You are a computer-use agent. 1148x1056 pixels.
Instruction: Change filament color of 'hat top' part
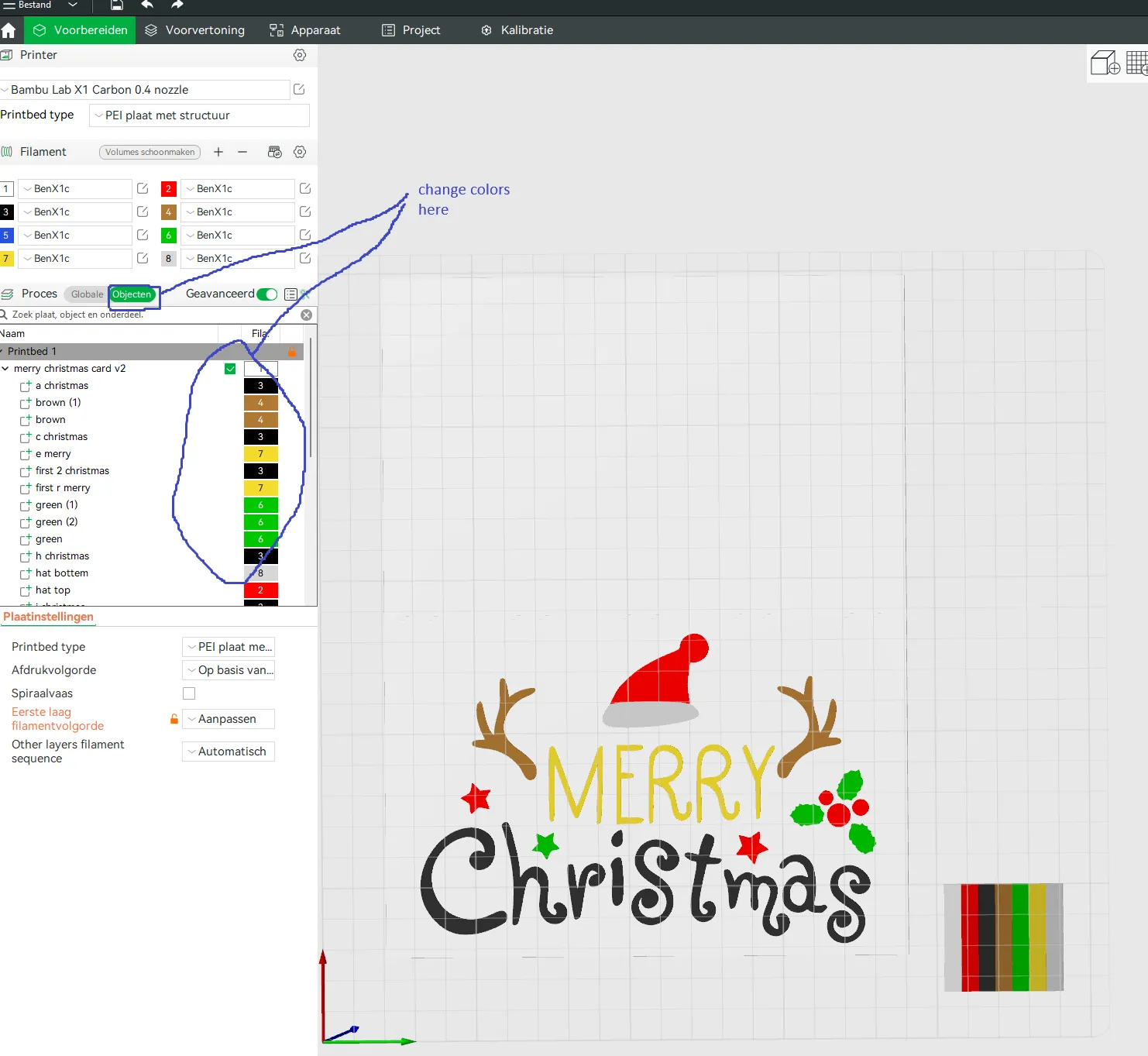(x=261, y=590)
